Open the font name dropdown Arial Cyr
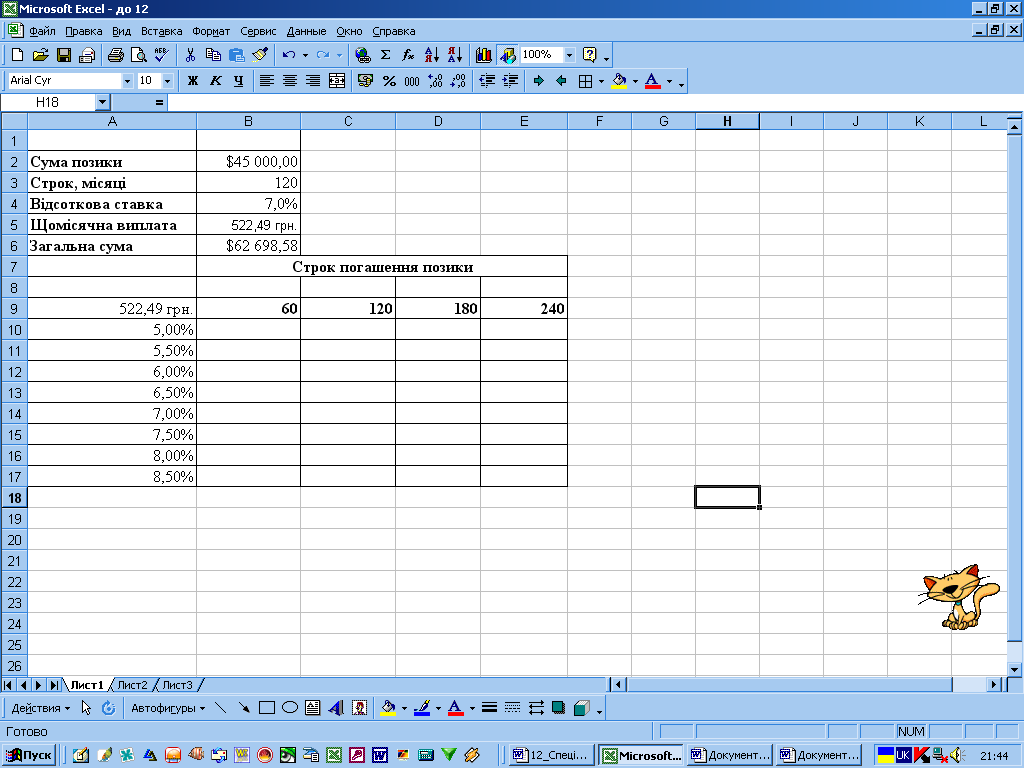Image resolution: width=1024 pixels, height=768 pixels. point(127,81)
